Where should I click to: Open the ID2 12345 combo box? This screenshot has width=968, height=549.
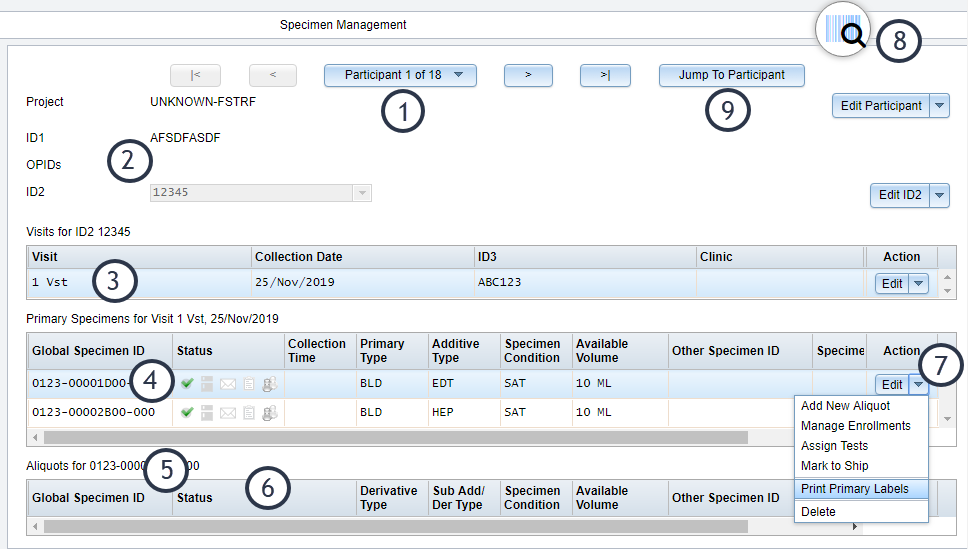pyautogui.click(x=261, y=193)
